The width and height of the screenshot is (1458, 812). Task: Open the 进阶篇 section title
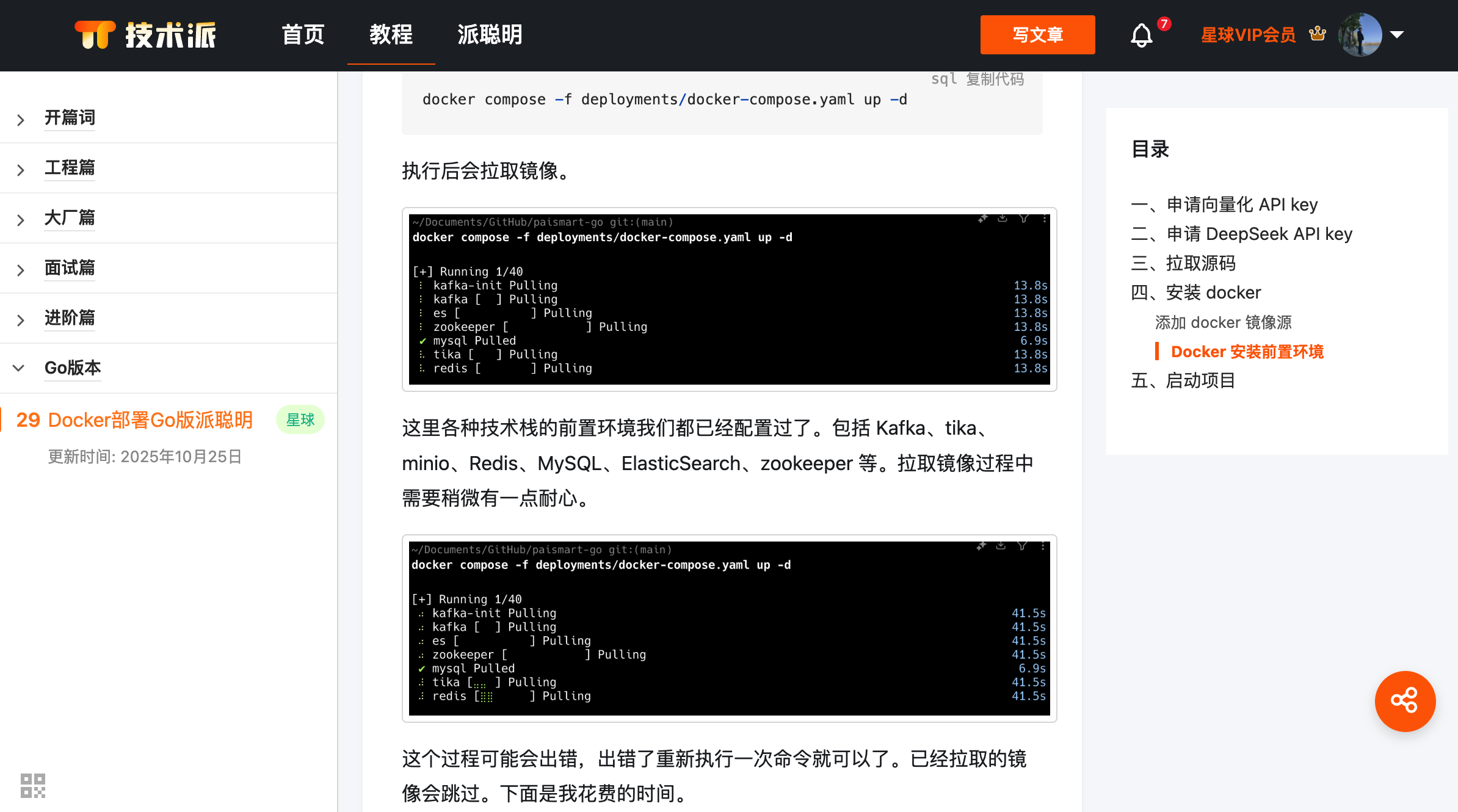pyautogui.click(x=70, y=317)
